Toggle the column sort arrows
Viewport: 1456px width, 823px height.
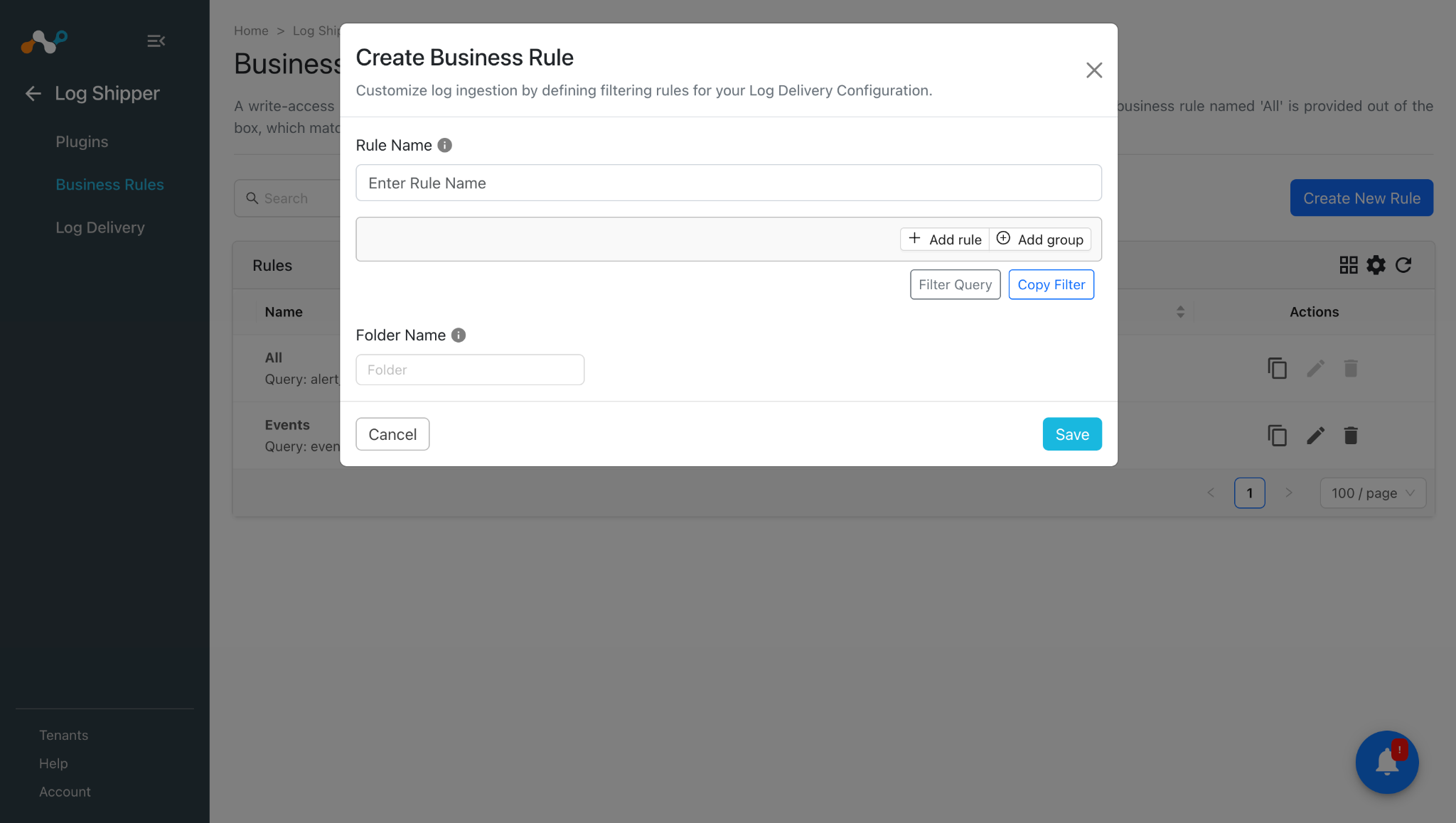point(1180,312)
